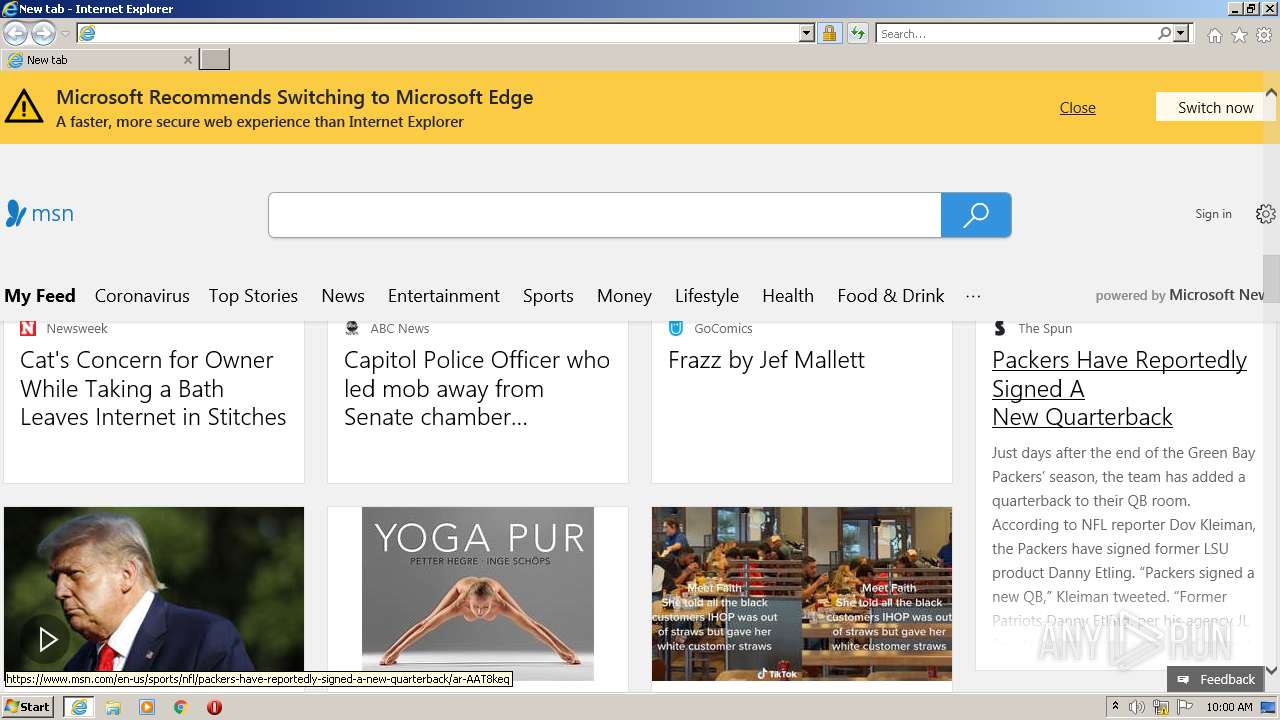Viewport: 1280px width, 720px height.
Task: Select the New tab tab
Action: click(99, 60)
